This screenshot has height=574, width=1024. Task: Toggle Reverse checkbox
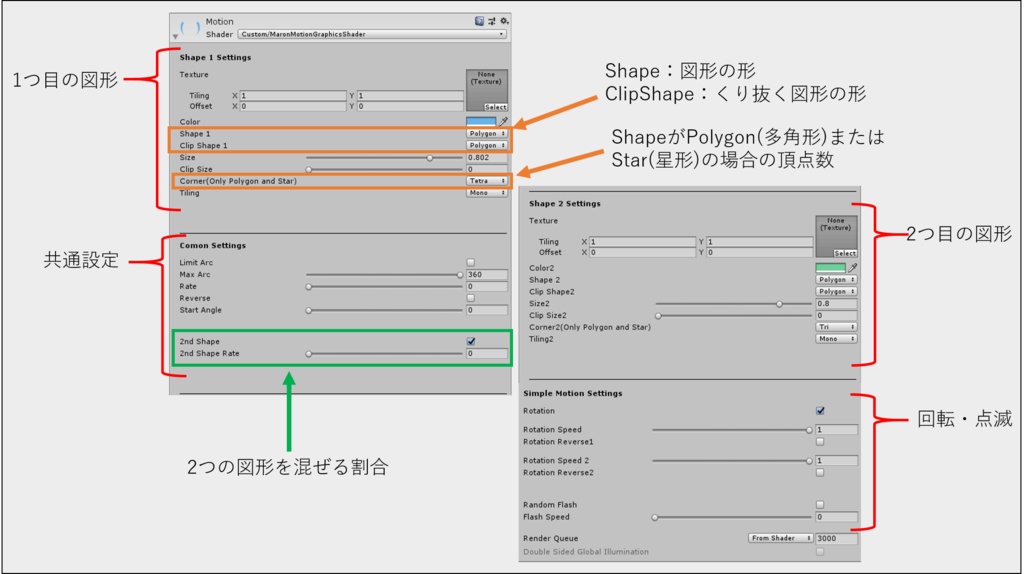pyautogui.click(x=470, y=298)
